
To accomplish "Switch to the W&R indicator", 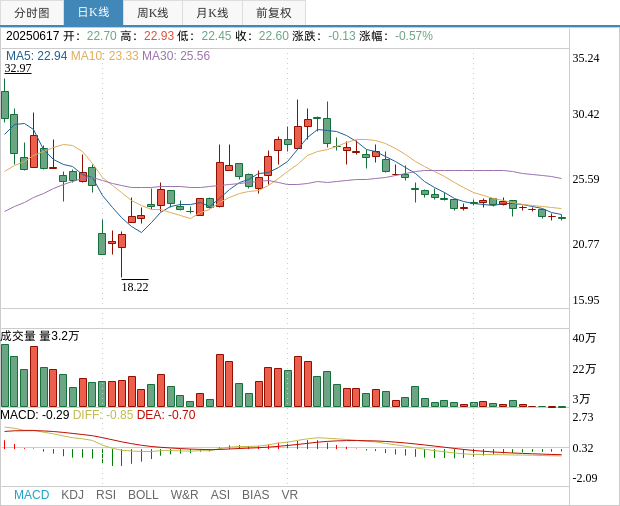I will pos(184,495).
